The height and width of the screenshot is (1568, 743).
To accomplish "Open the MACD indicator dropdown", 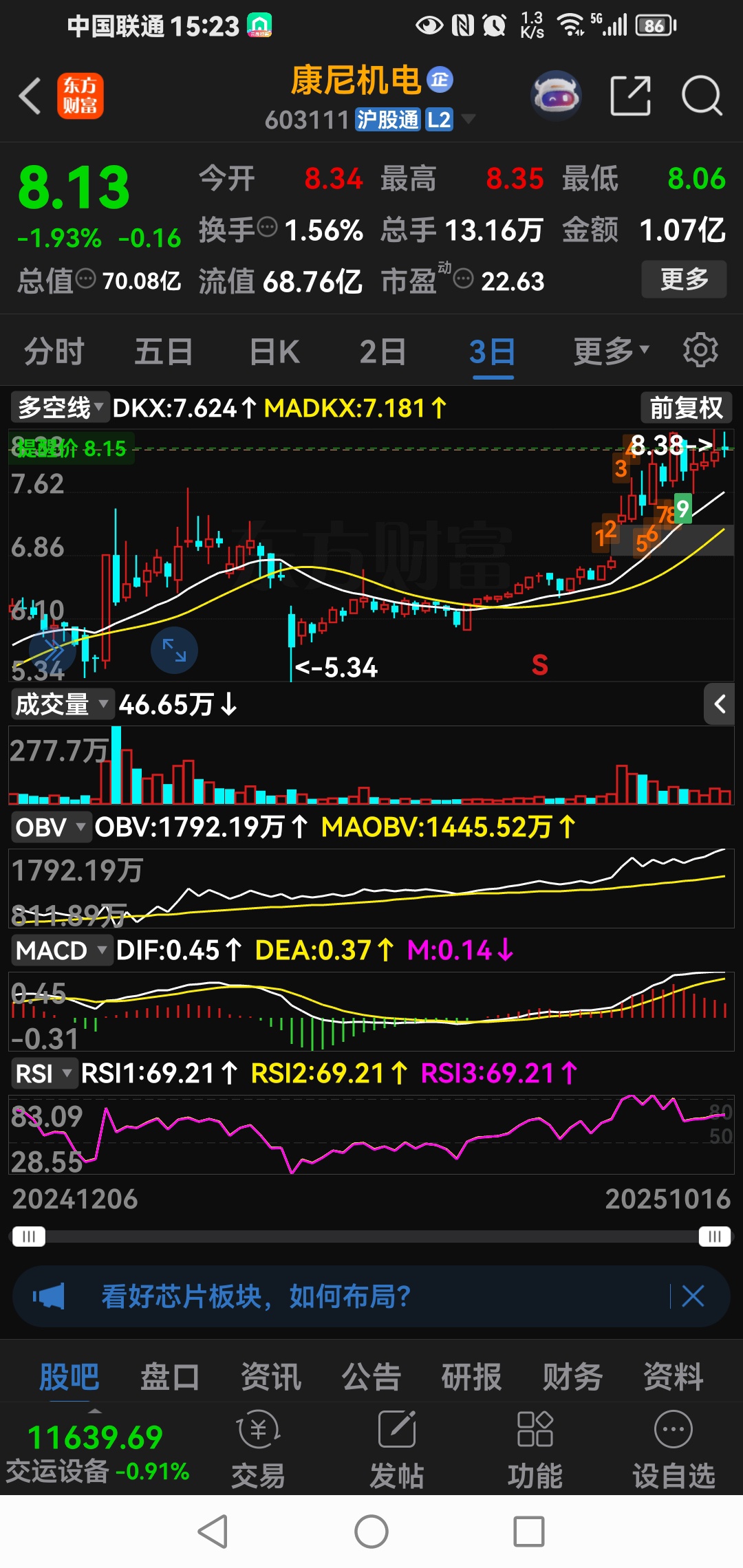I will coord(62,950).
